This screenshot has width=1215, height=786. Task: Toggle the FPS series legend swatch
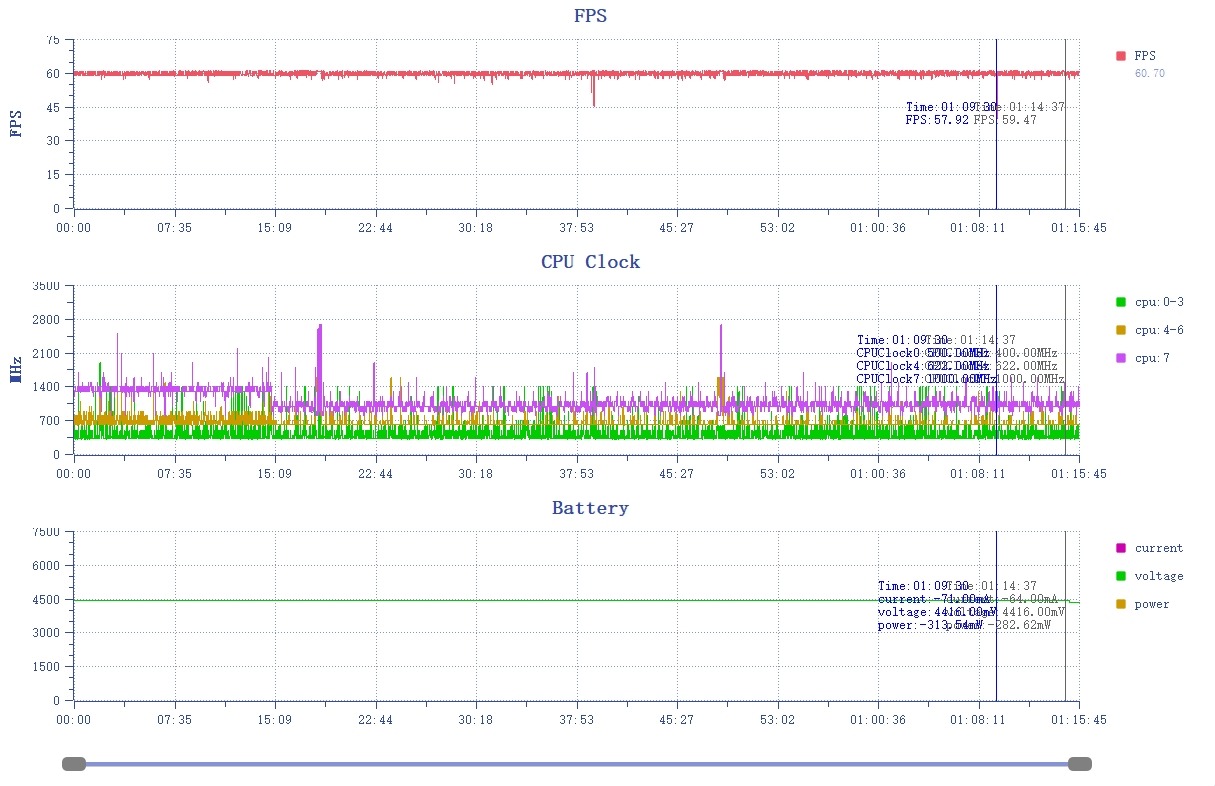pos(1121,56)
